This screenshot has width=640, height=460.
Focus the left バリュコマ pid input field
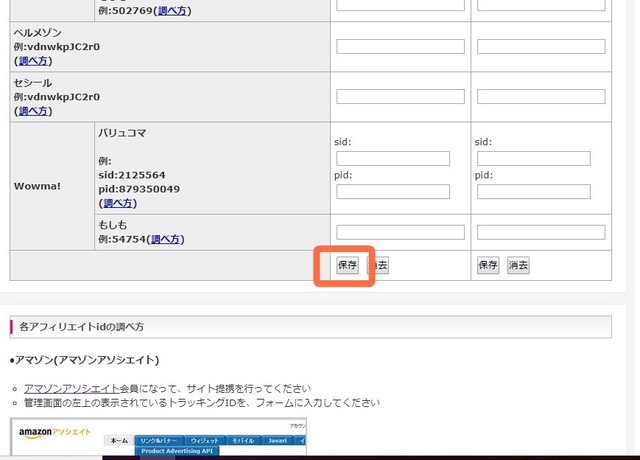pyautogui.click(x=393, y=191)
